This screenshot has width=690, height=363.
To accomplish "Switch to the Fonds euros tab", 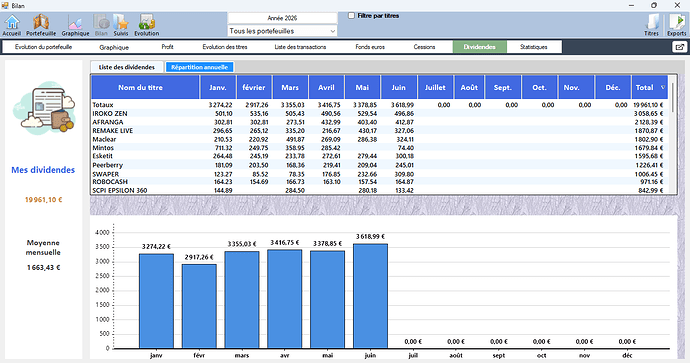I will 370,47.
